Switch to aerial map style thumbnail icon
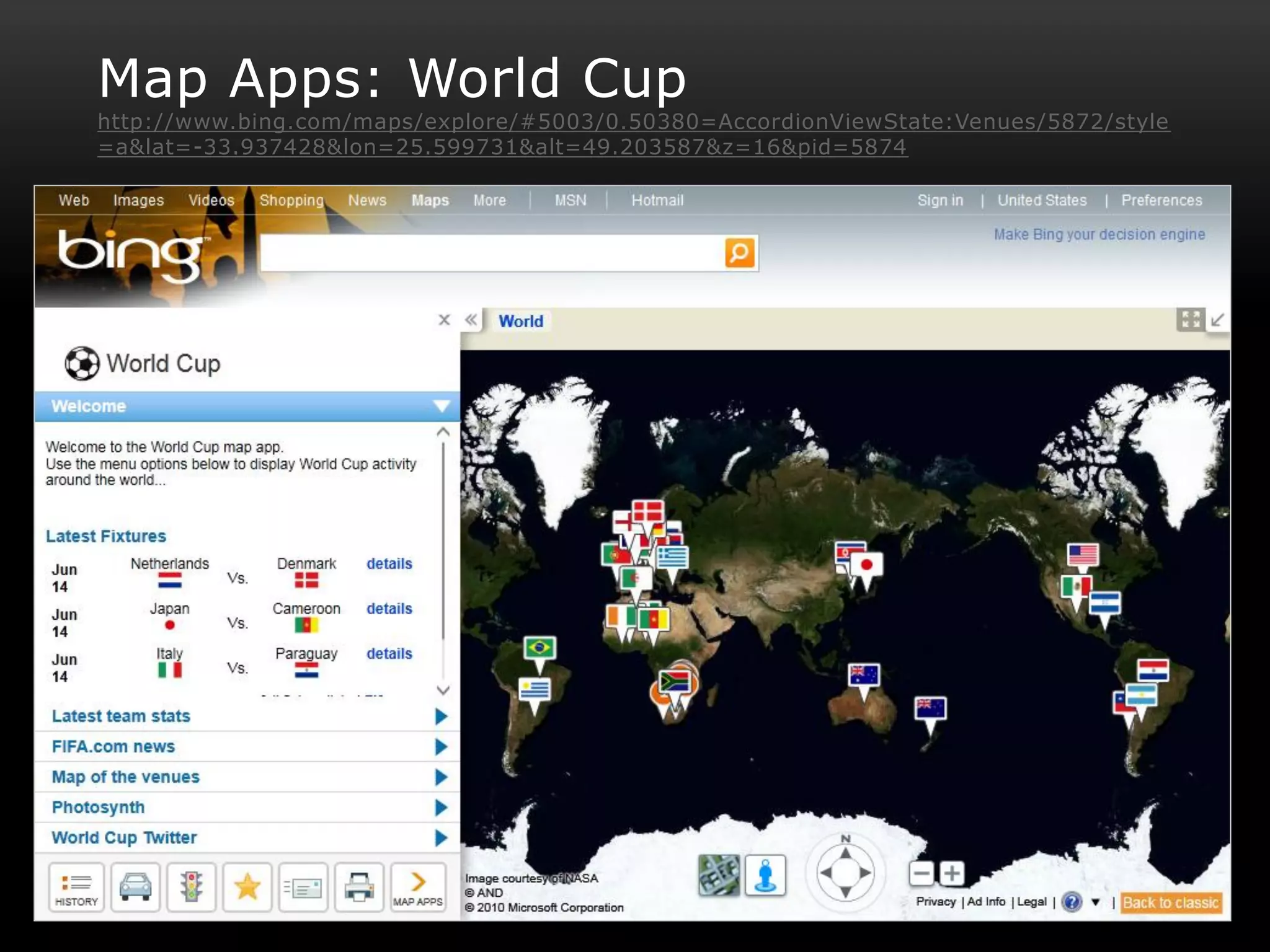The width and height of the screenshot is (1270, 952). pos(719,875)
